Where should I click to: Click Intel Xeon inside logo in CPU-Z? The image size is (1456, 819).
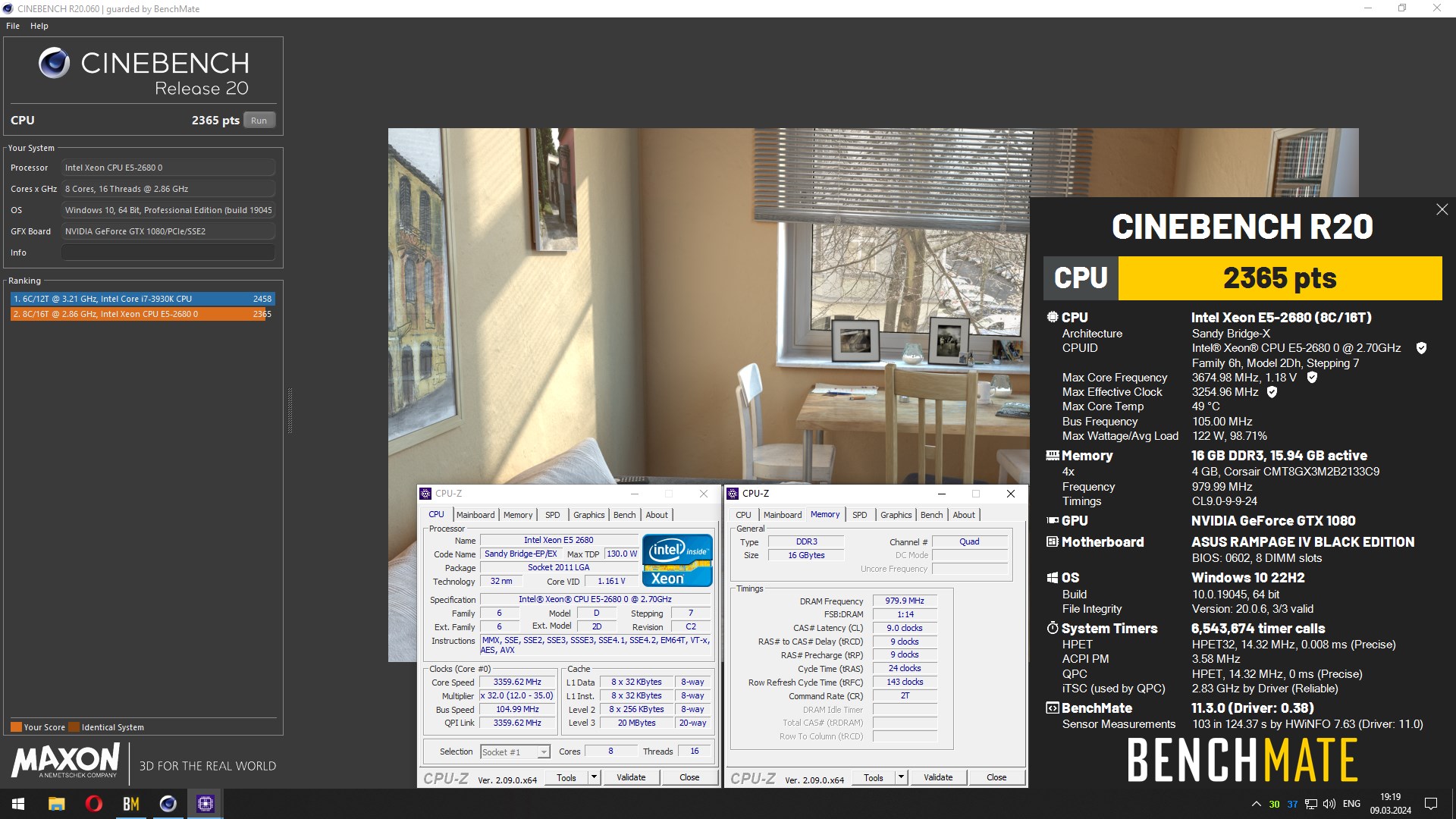point(677,560)
